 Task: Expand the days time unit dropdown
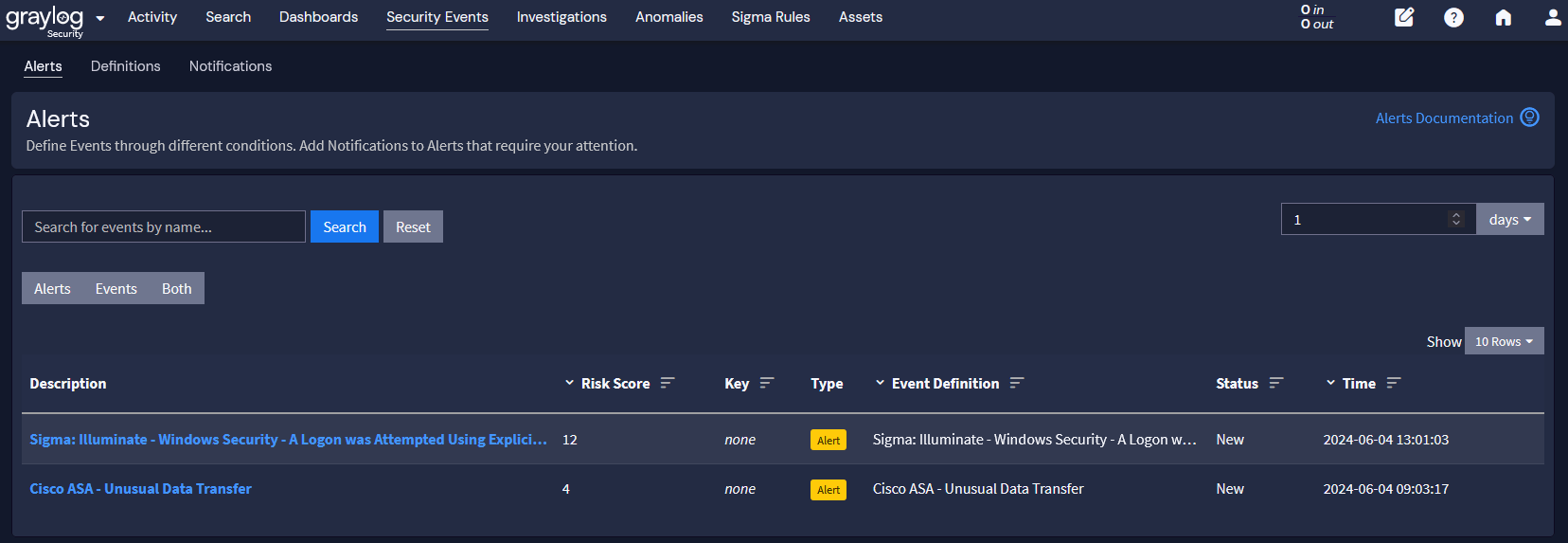[x=1509, y=219]
